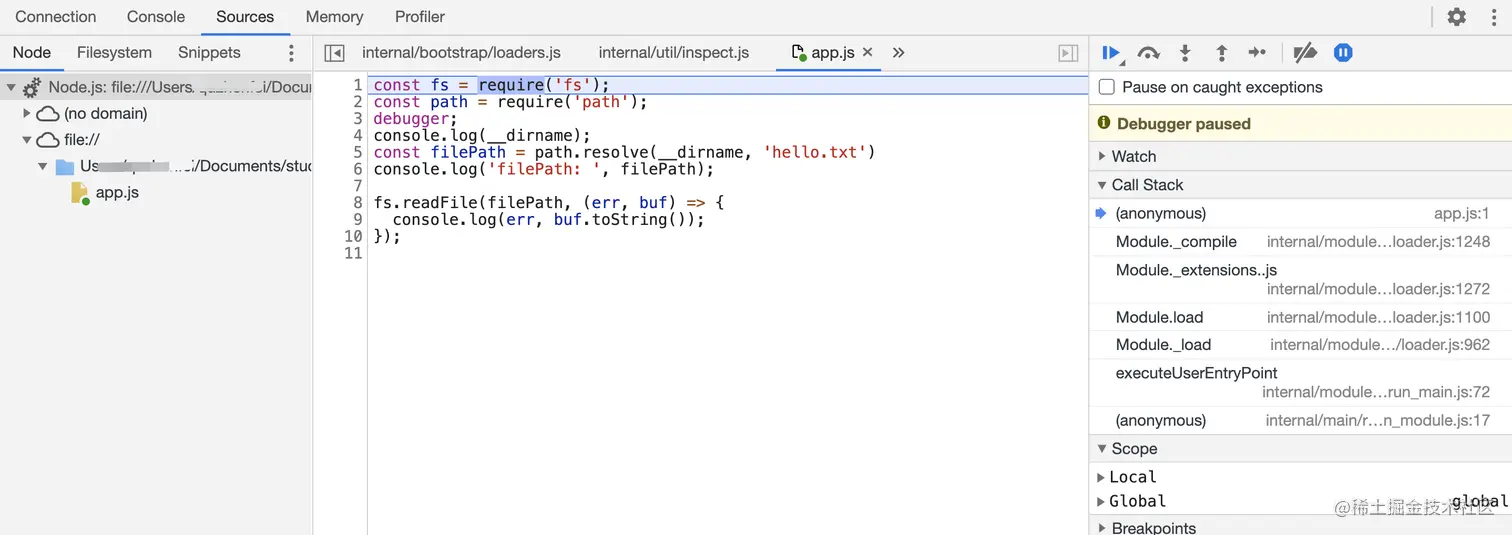Collapse the Call Stack section
1512x535 pixels.
(x=1300, y=185)
